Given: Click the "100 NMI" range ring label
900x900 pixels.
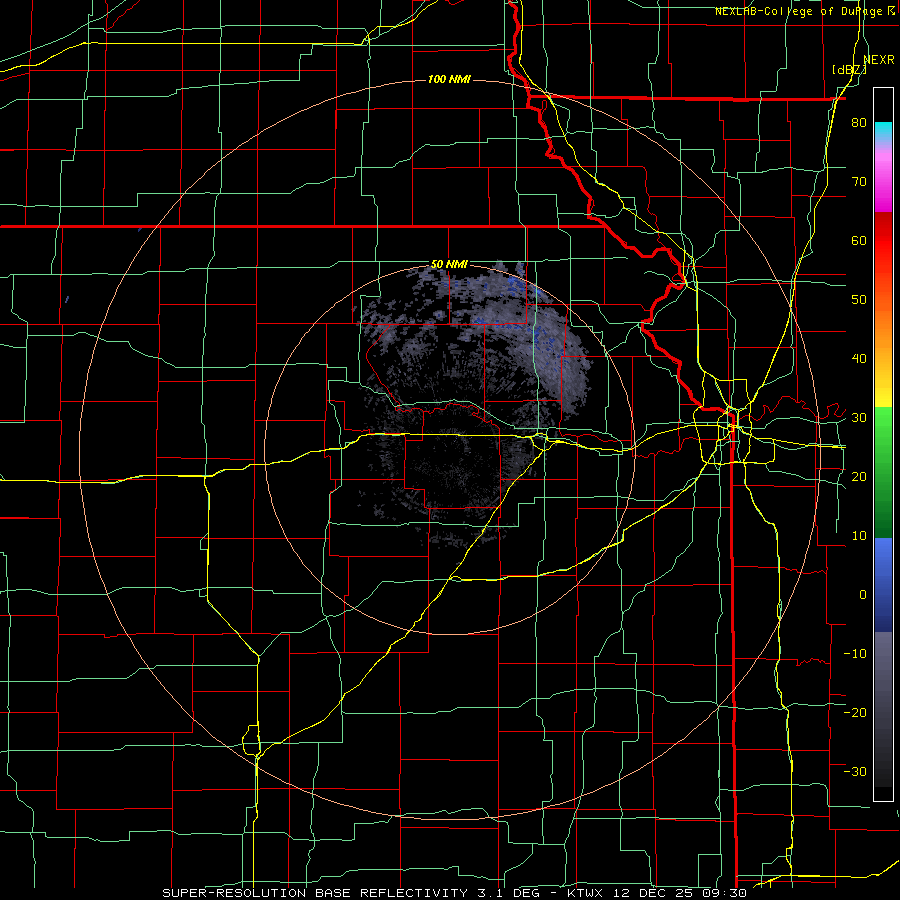Looking at the screenshot, I should point(449,79).
